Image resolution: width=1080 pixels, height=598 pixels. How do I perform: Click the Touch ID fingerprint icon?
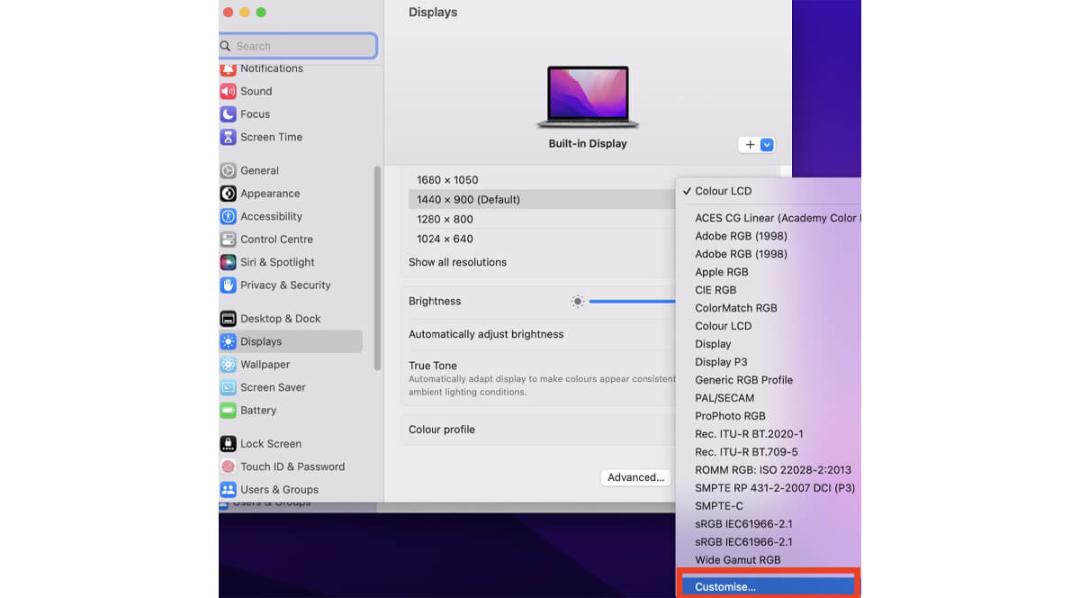pyautogui.click(x=228, y=466)
